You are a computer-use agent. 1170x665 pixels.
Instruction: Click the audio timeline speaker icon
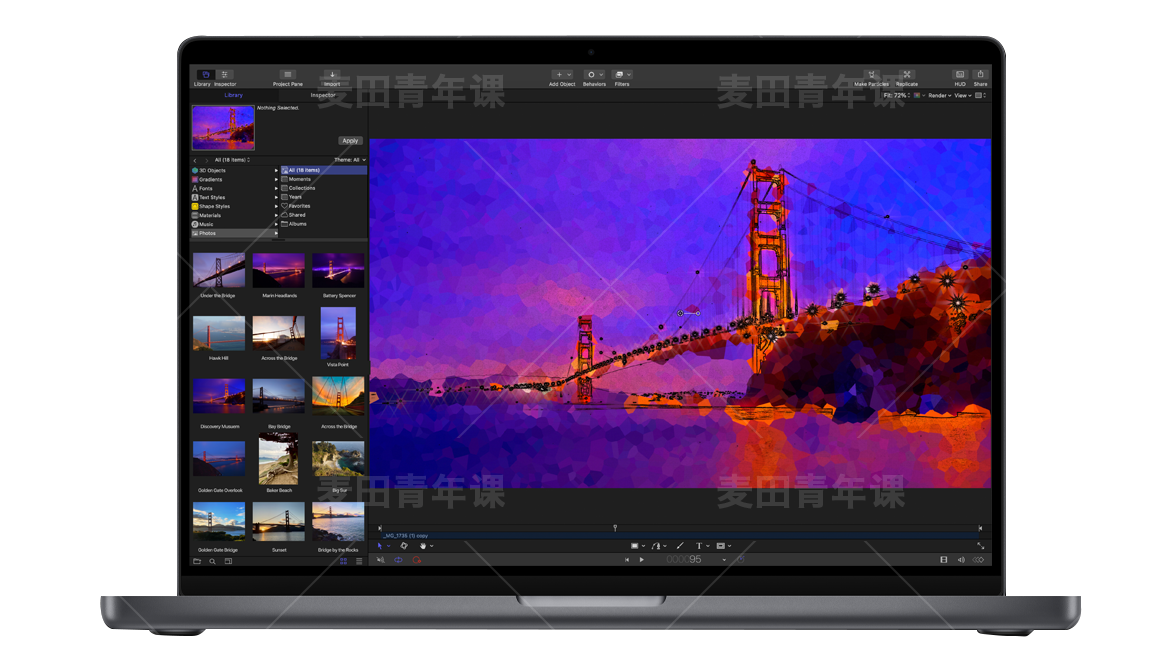pyautogui.click(x=961, y=560)
